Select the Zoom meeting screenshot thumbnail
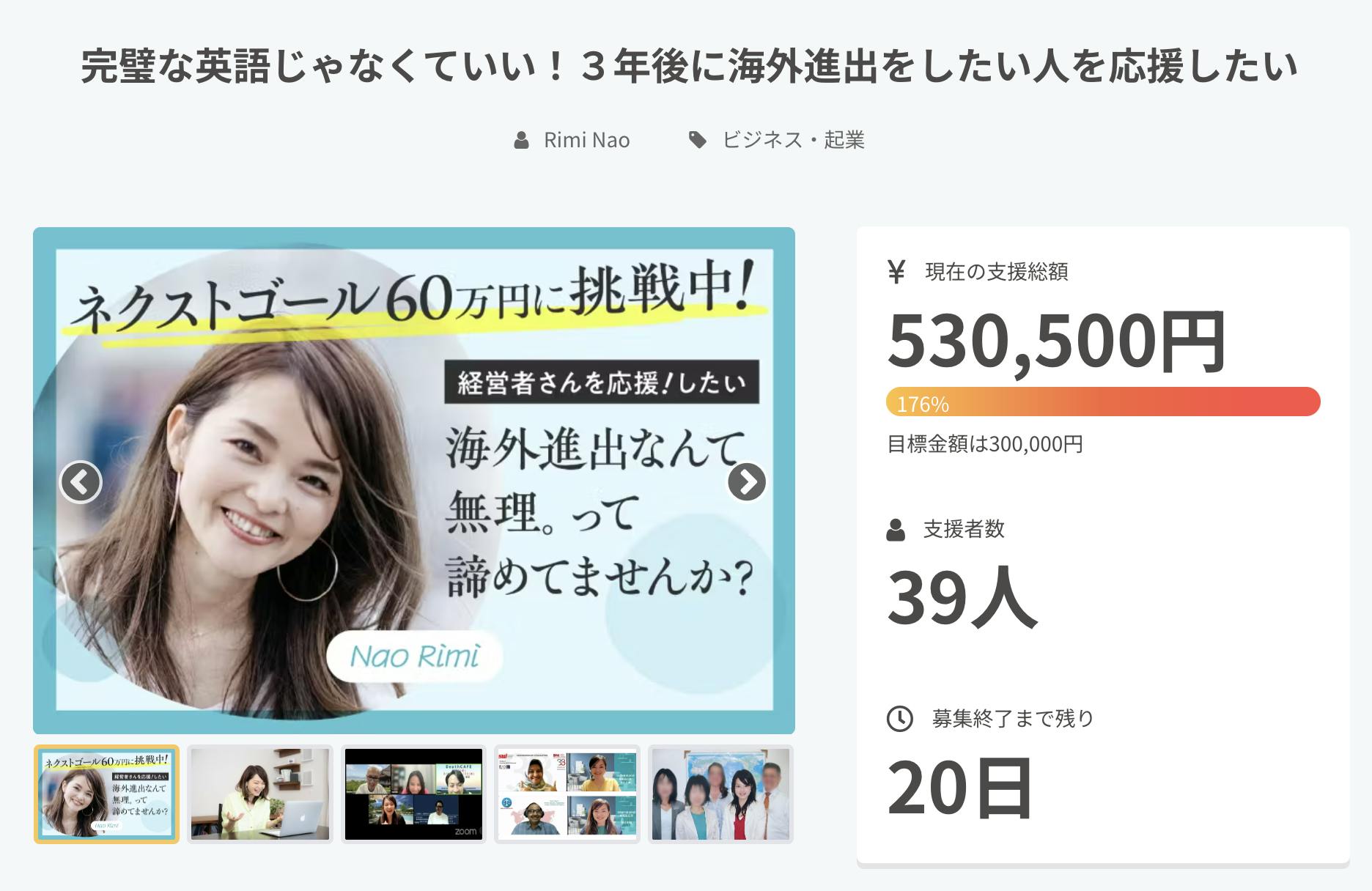 414,794
